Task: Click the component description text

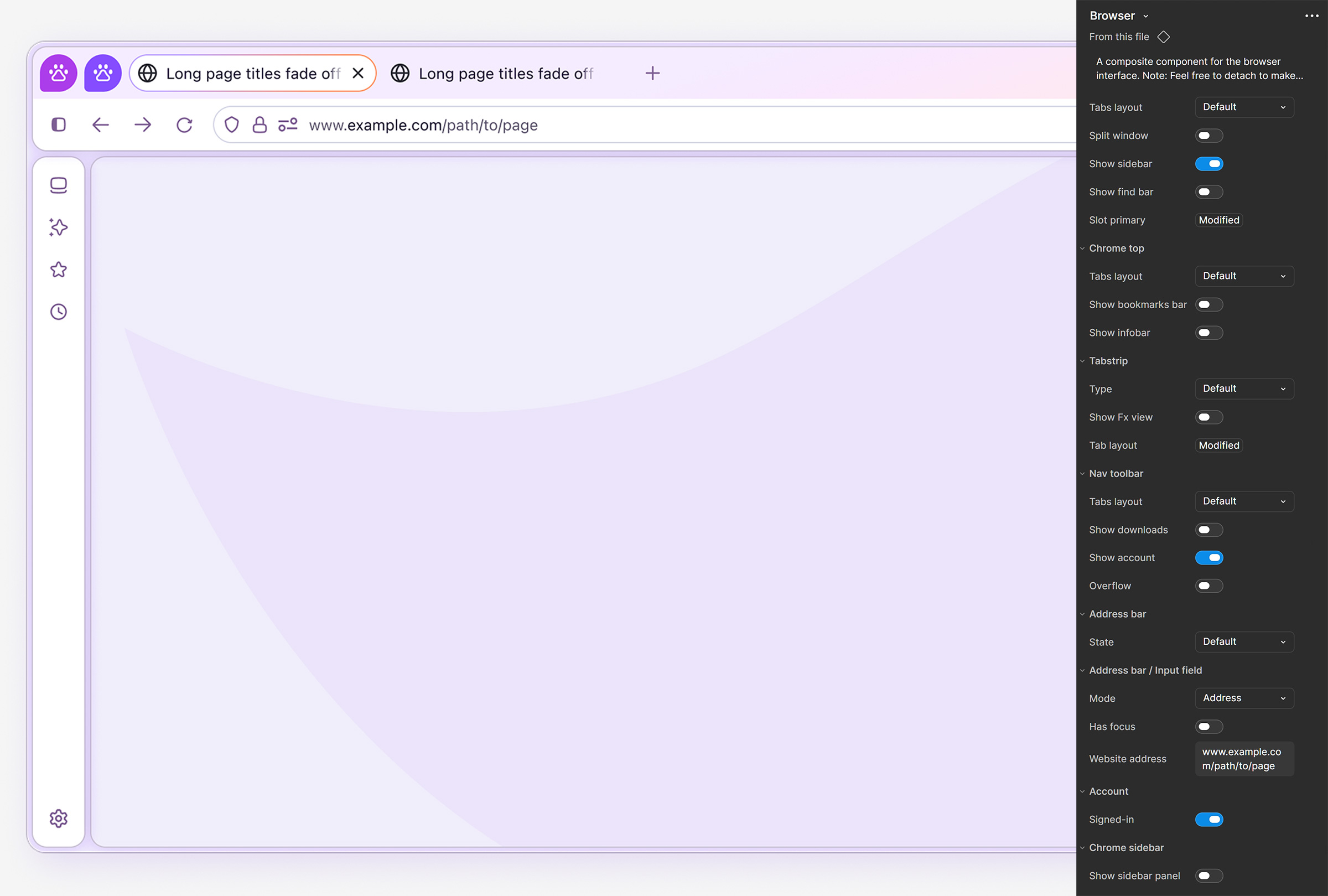Action: pos(1199,69)
